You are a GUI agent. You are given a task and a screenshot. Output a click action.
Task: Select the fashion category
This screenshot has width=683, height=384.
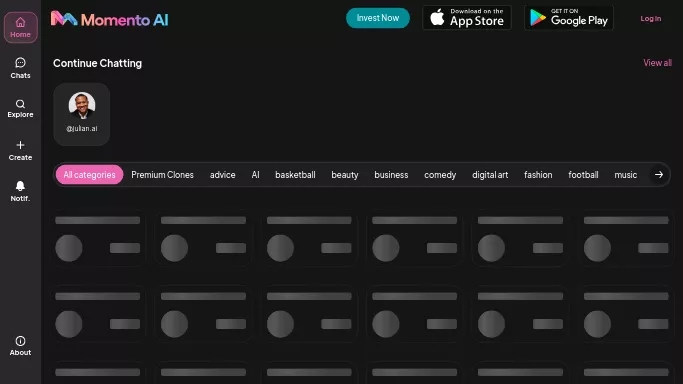[538, 175]
